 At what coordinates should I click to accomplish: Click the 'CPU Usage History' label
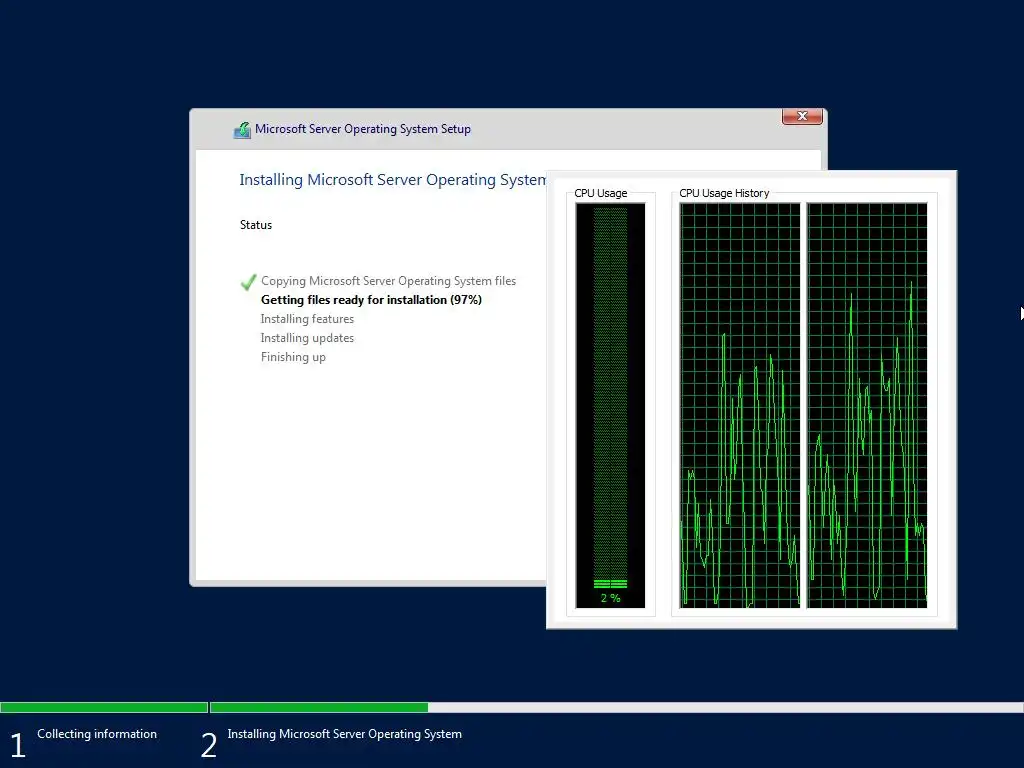724,193
